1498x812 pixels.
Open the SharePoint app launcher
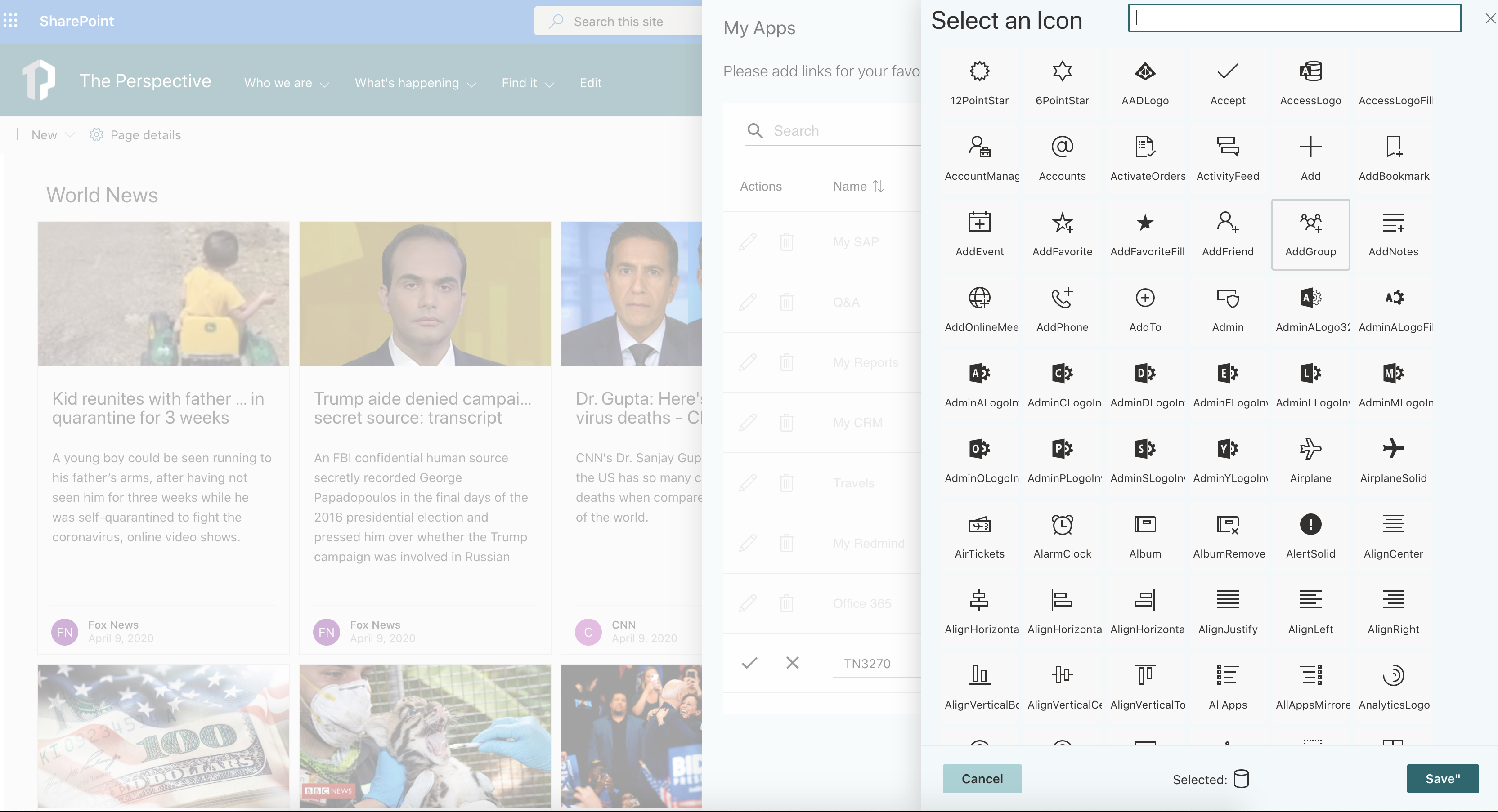point(10,21)
